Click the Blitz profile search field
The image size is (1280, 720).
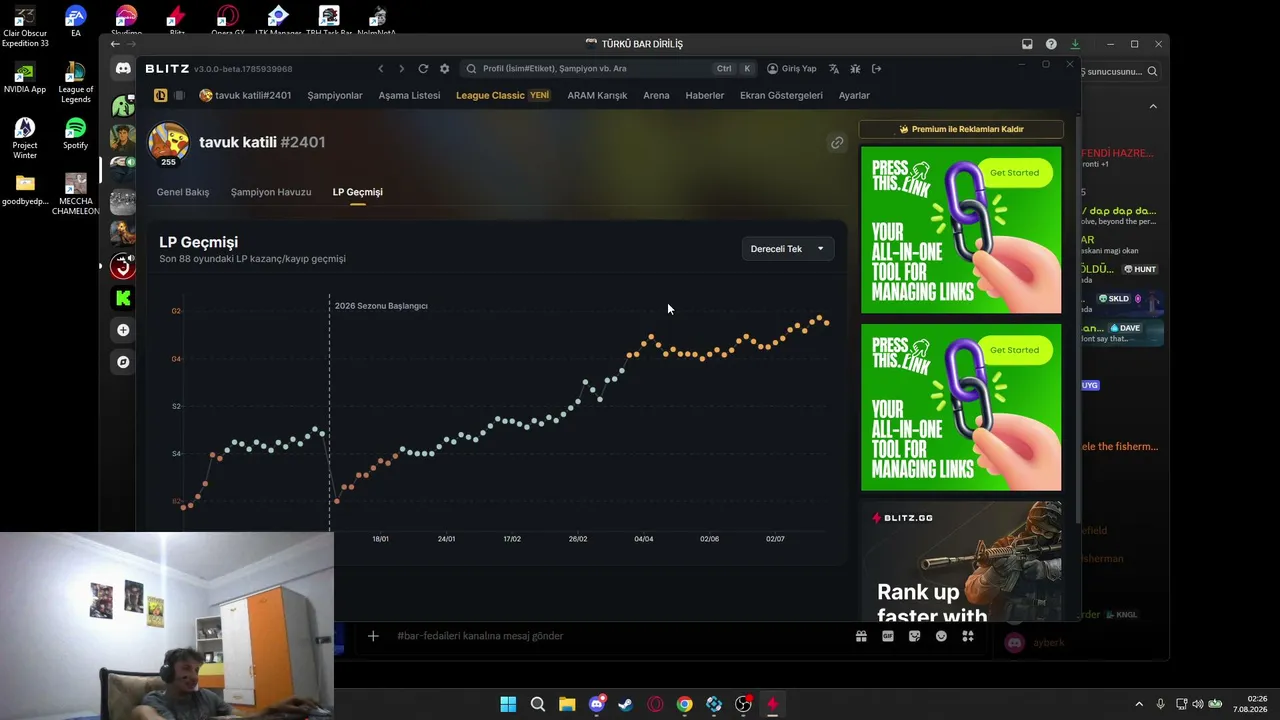click(x=609, y=69)
